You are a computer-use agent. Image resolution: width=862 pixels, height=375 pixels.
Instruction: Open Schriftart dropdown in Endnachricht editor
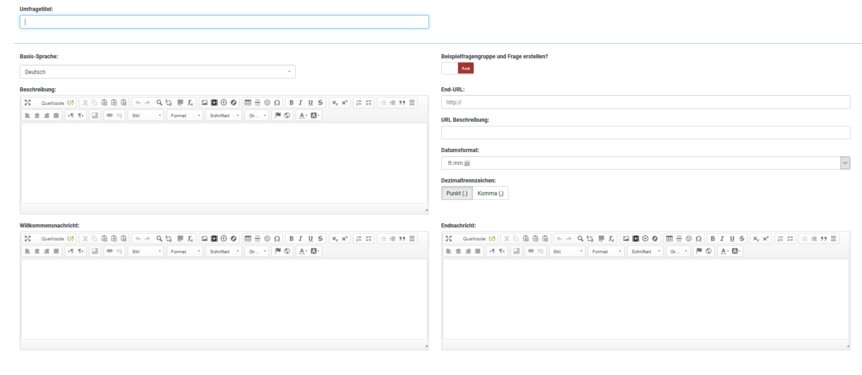pyautogui.click(x=645, y=251)
